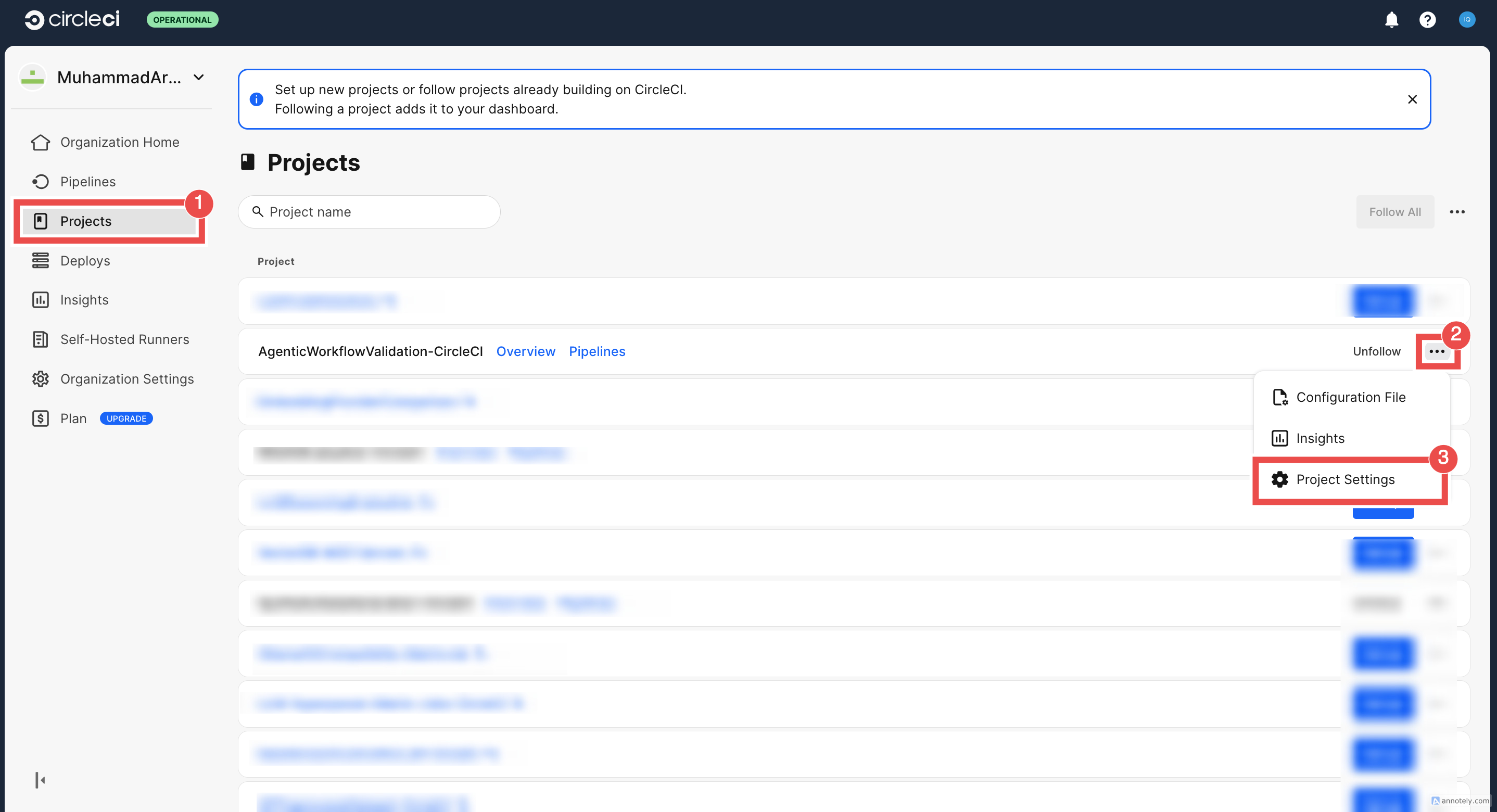This screenshot has height=812, width=1497.
Task: Toggle the AgenticWorkflowValidation-CircleCI options menu
Action: coord(1436,351)
